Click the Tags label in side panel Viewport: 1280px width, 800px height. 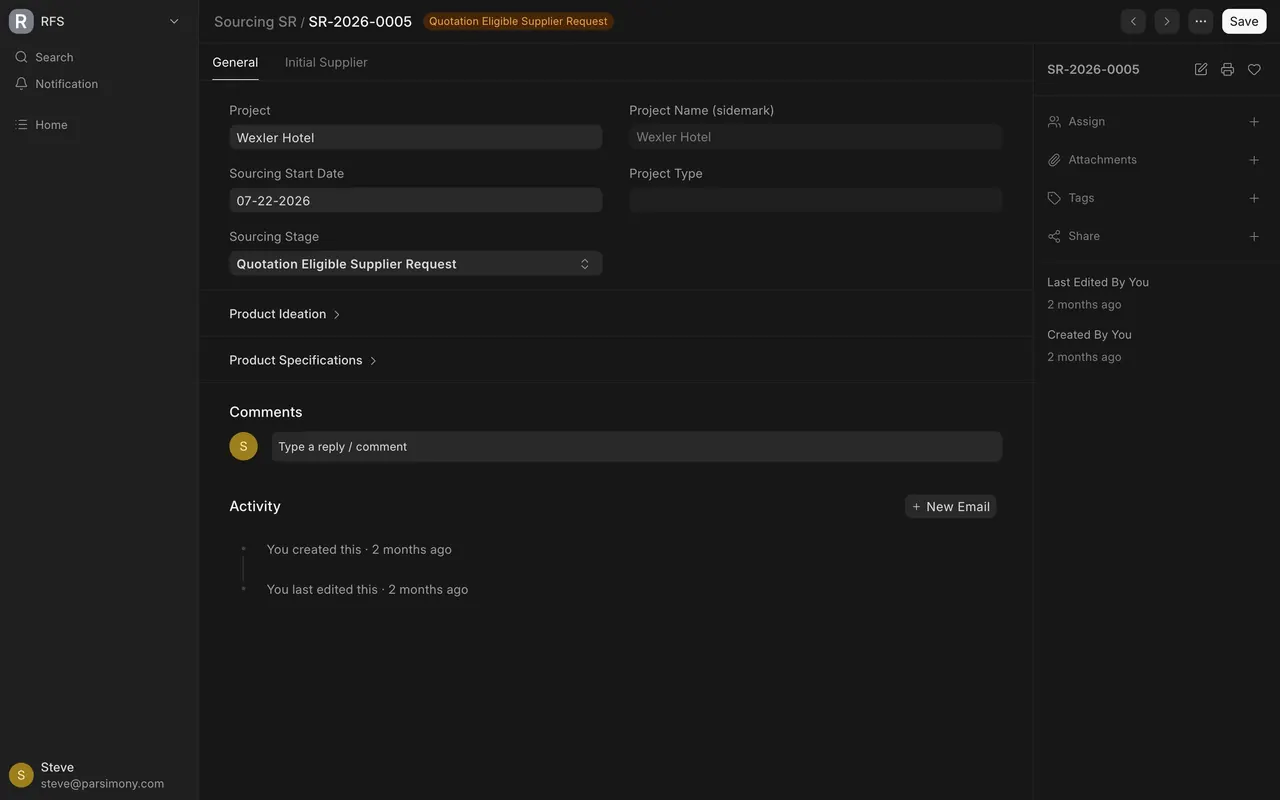click(1081, 198)
